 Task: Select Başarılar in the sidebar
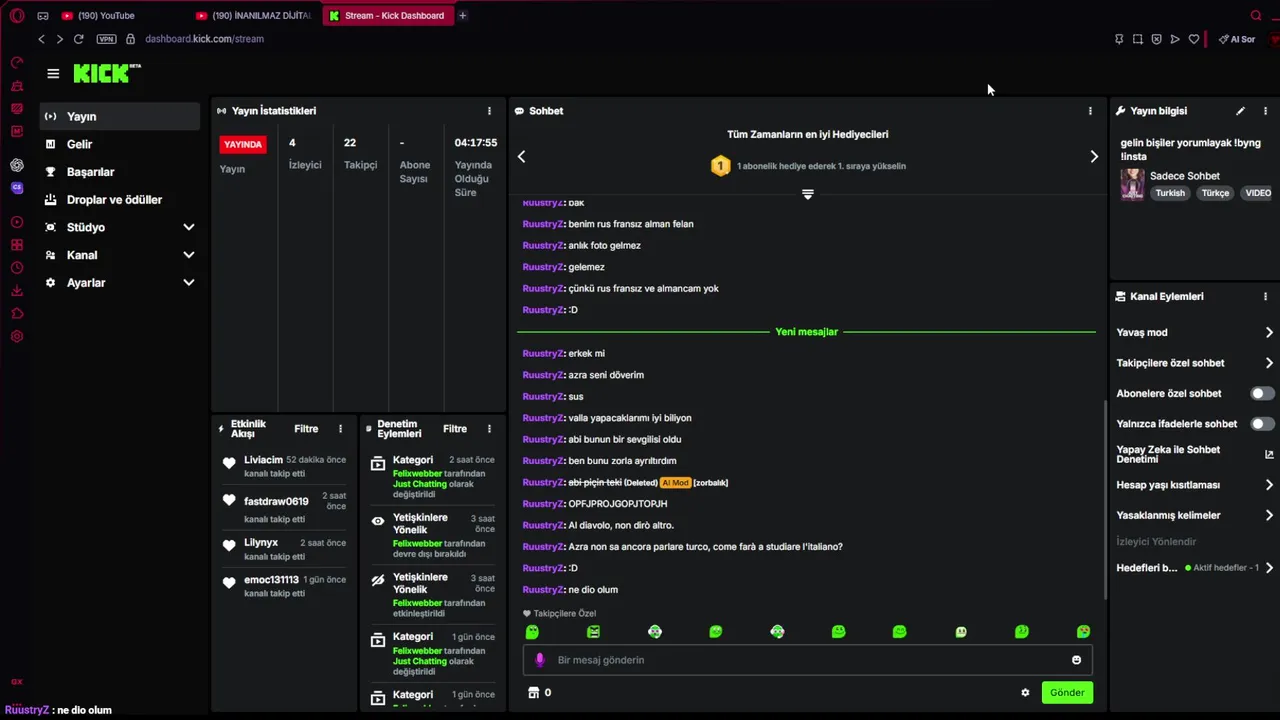(x=90, y=172)
